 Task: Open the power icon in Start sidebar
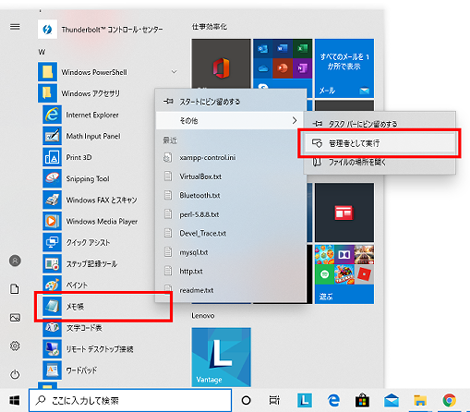pyautogui.click(x=15, y=374)
